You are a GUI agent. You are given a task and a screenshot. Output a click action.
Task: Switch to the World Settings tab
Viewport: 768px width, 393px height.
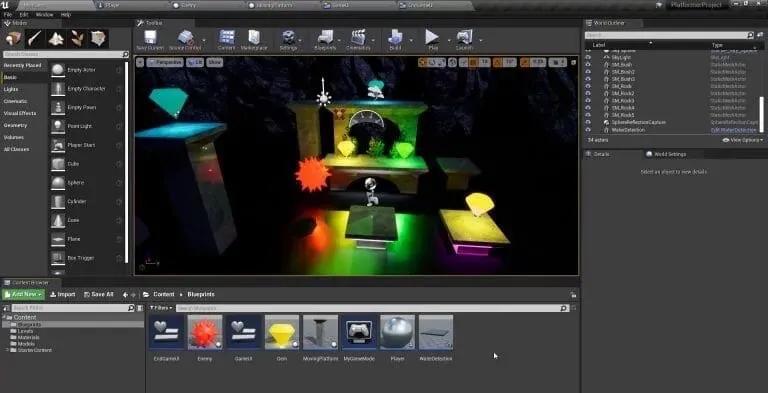(666, 154)
